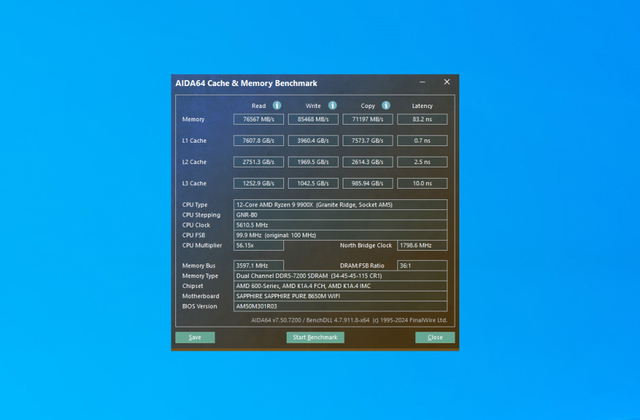Click the Memory Latency value box

pos(422,119)
